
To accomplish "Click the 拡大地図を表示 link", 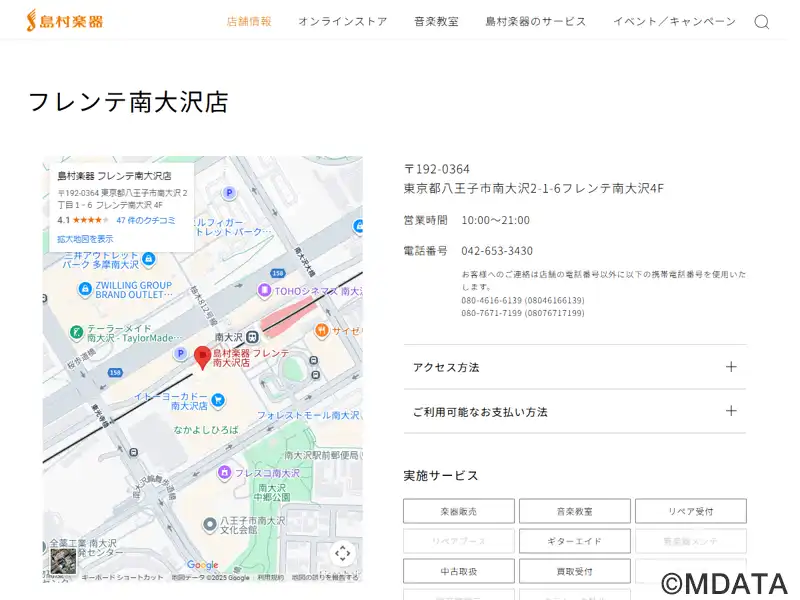I will point(85,239).
